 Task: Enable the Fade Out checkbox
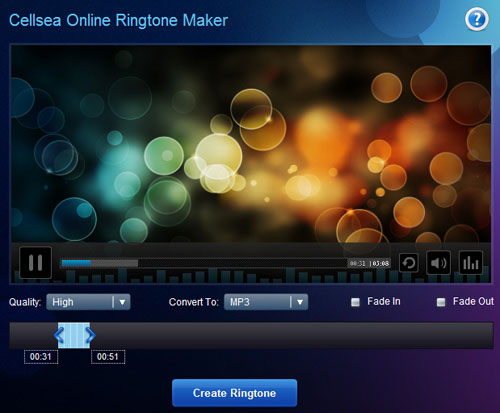pyautogui.click(x=441, y=302)
